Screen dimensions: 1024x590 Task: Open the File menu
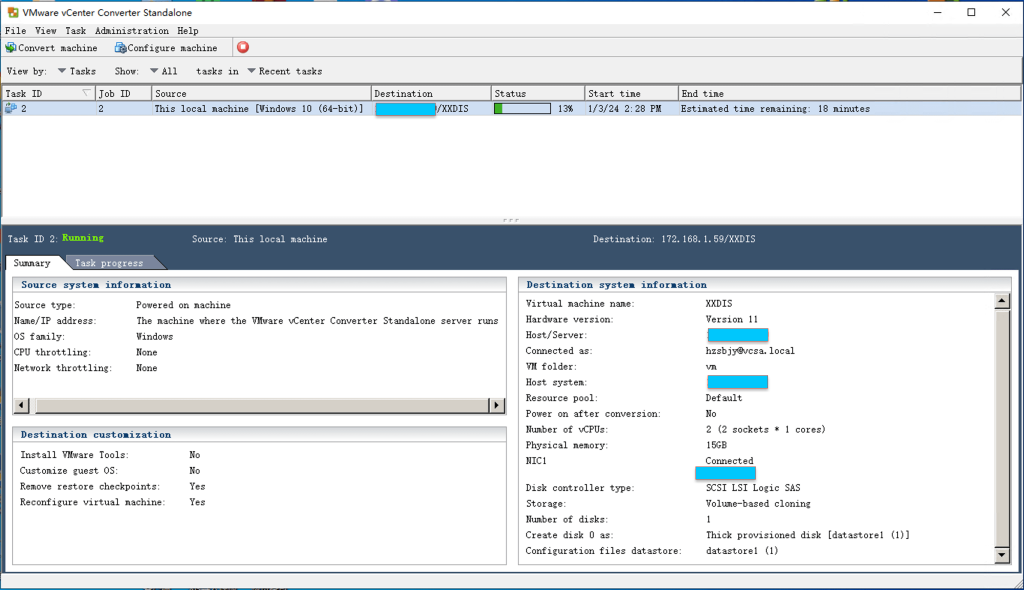[x=16, y=31]
